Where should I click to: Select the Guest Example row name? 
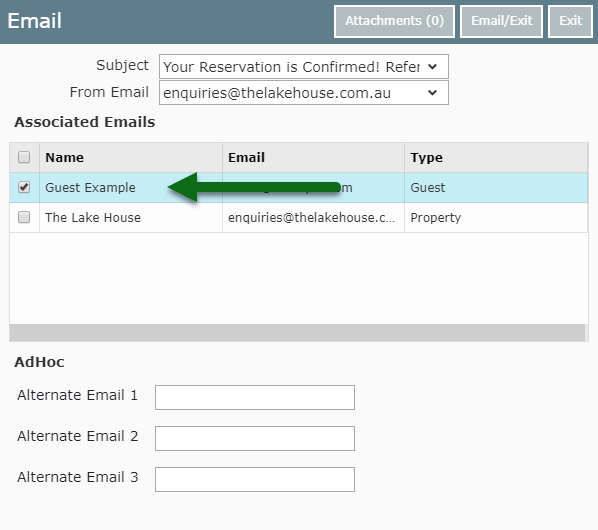pyautogui.click(x=90, y=188)
